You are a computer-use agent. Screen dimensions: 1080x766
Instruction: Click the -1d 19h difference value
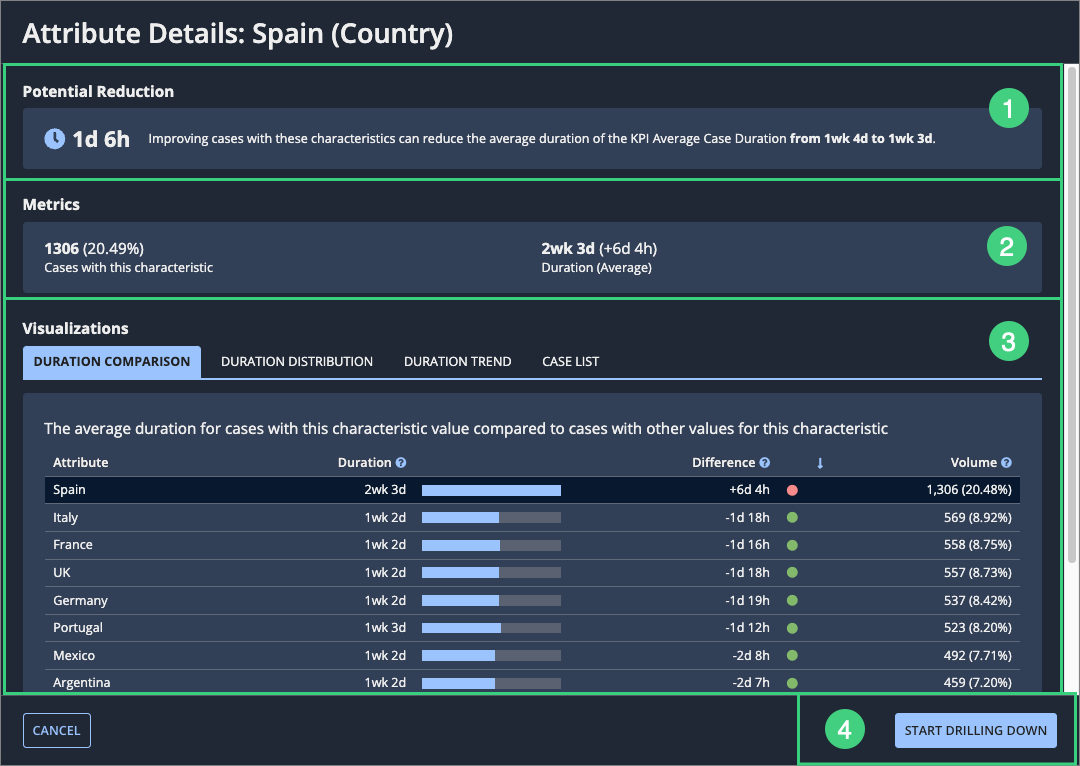(747, 600)
